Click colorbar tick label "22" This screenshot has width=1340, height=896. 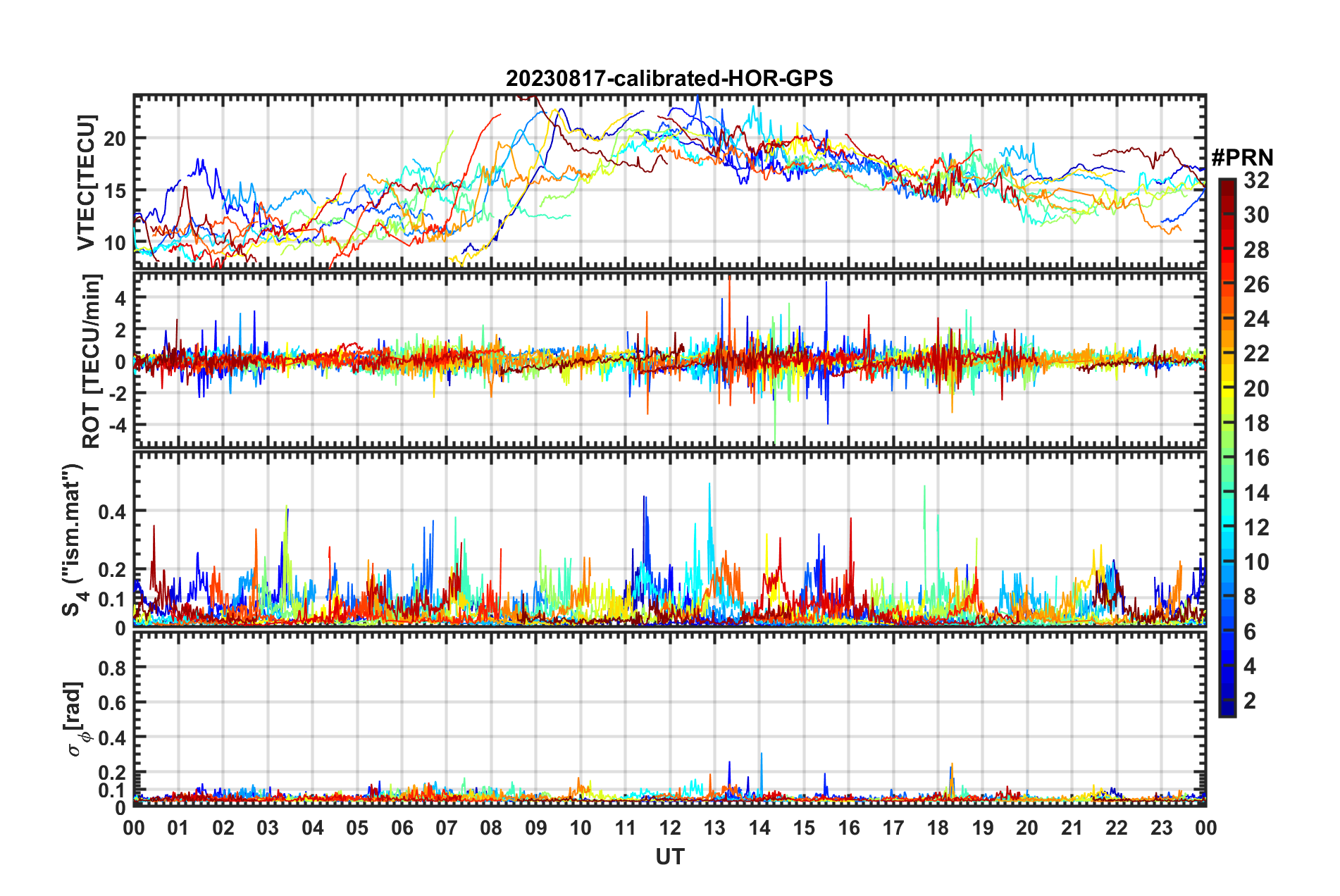1256,354
